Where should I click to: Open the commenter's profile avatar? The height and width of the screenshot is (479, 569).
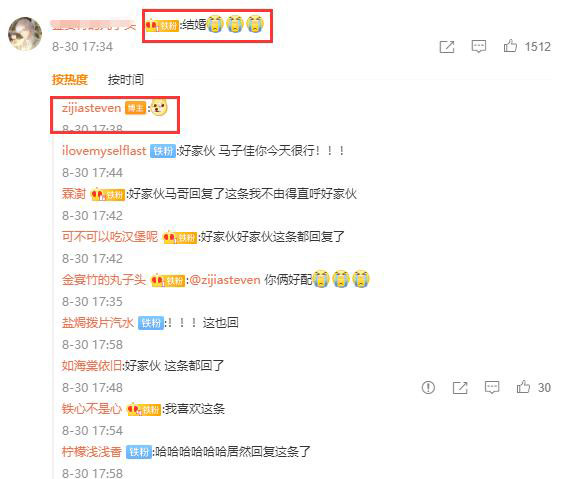pyautogui.click(x=25, y=34)
